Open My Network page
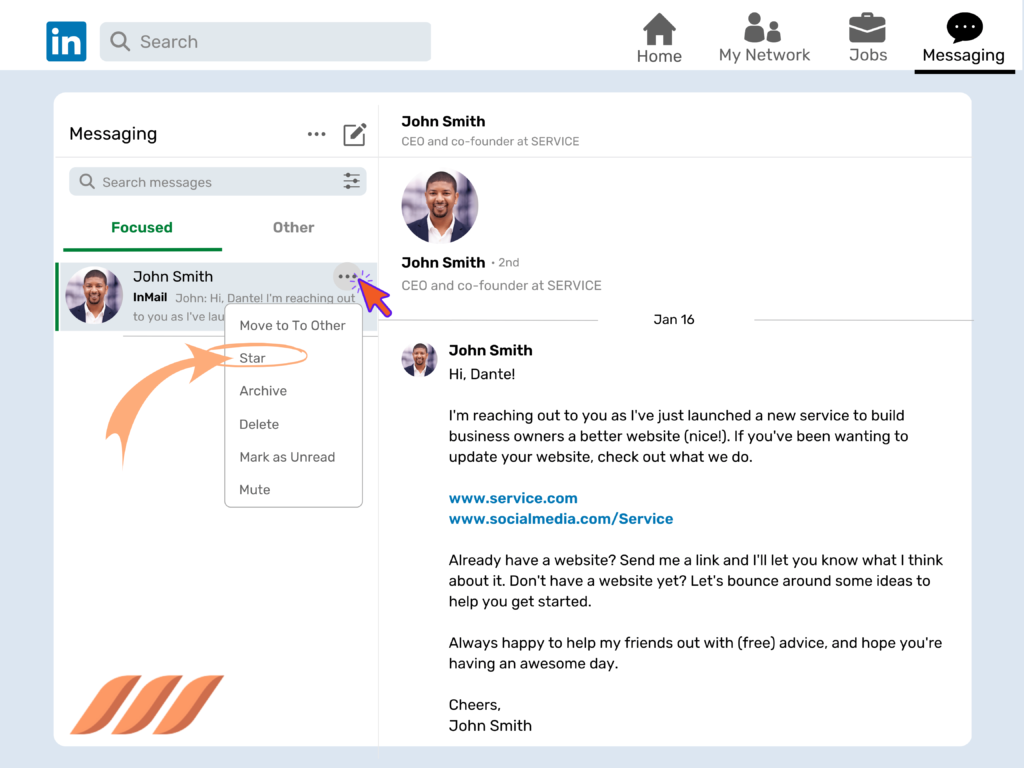This screenshot has width=1024, height=768. [x=764, y=39]
